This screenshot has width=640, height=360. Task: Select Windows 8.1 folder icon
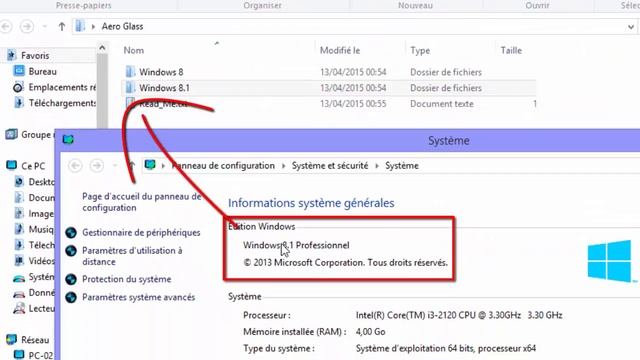click(x=130, y=88)
